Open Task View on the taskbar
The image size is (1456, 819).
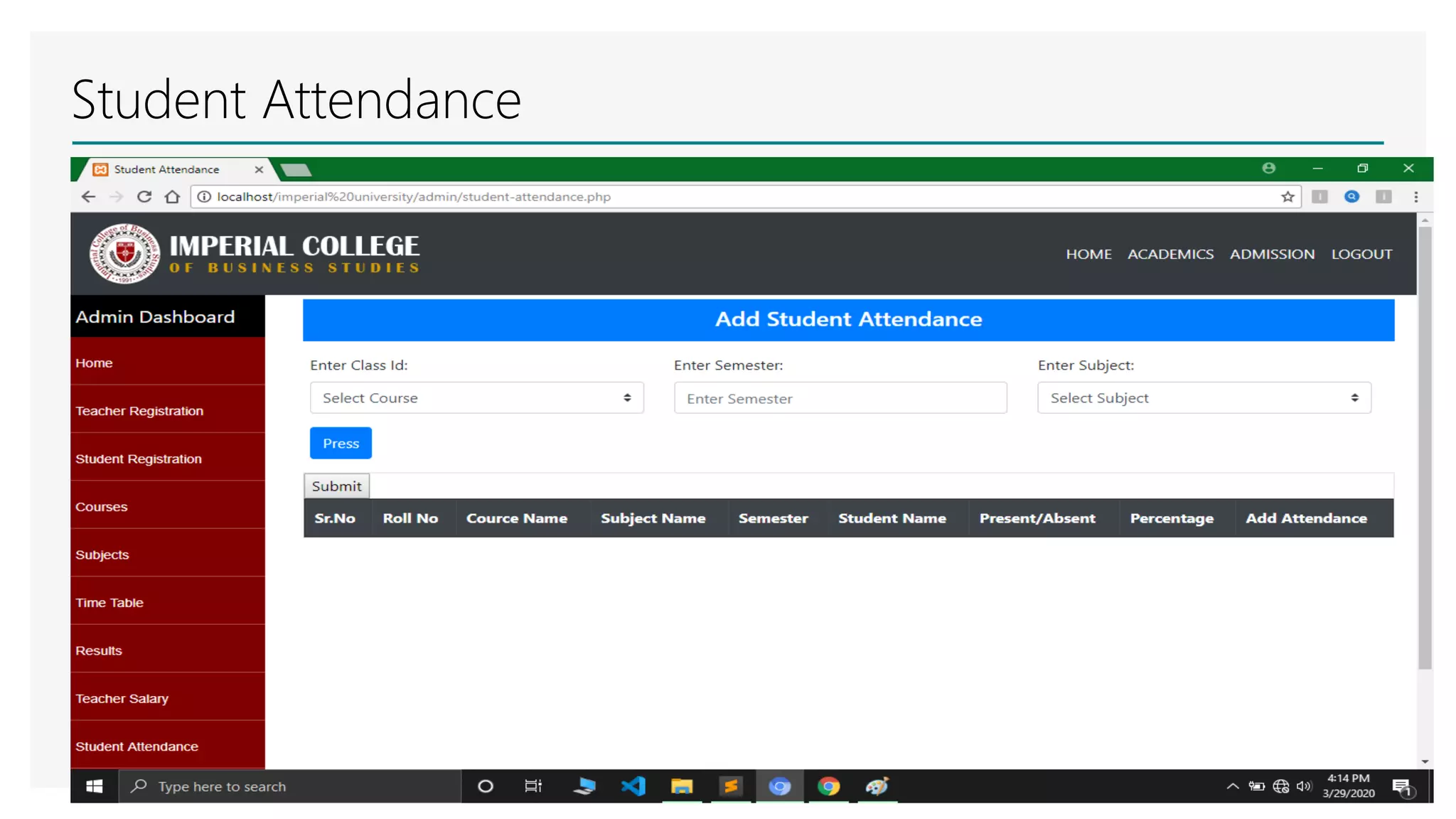(533, 786)
